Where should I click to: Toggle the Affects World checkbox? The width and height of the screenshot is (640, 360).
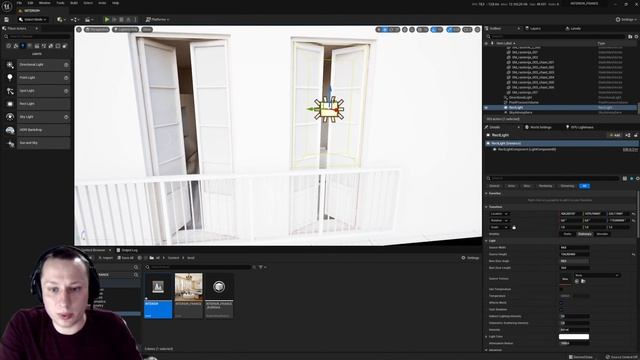[562, 302]
